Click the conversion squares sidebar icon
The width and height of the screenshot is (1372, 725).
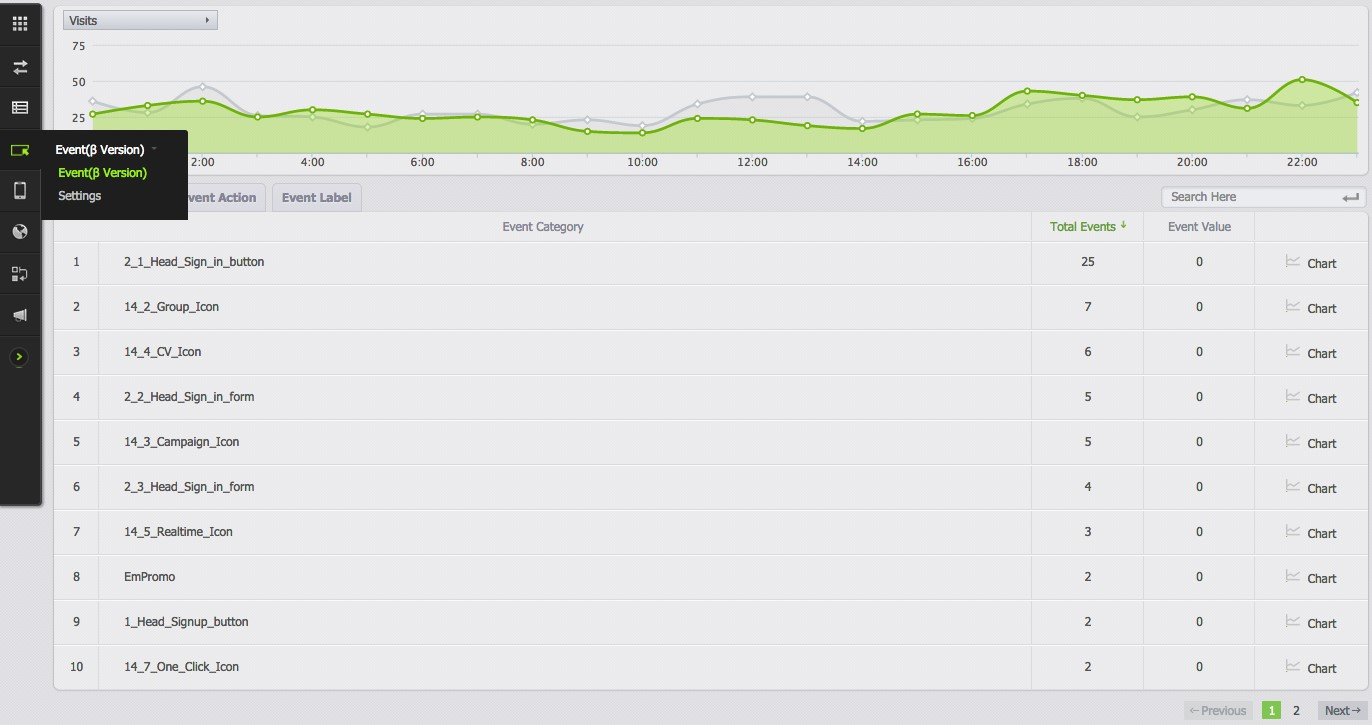20,274
